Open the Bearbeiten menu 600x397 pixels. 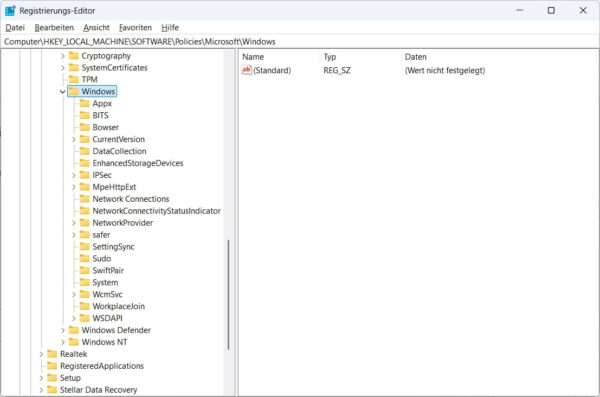(x=54, y=28)
